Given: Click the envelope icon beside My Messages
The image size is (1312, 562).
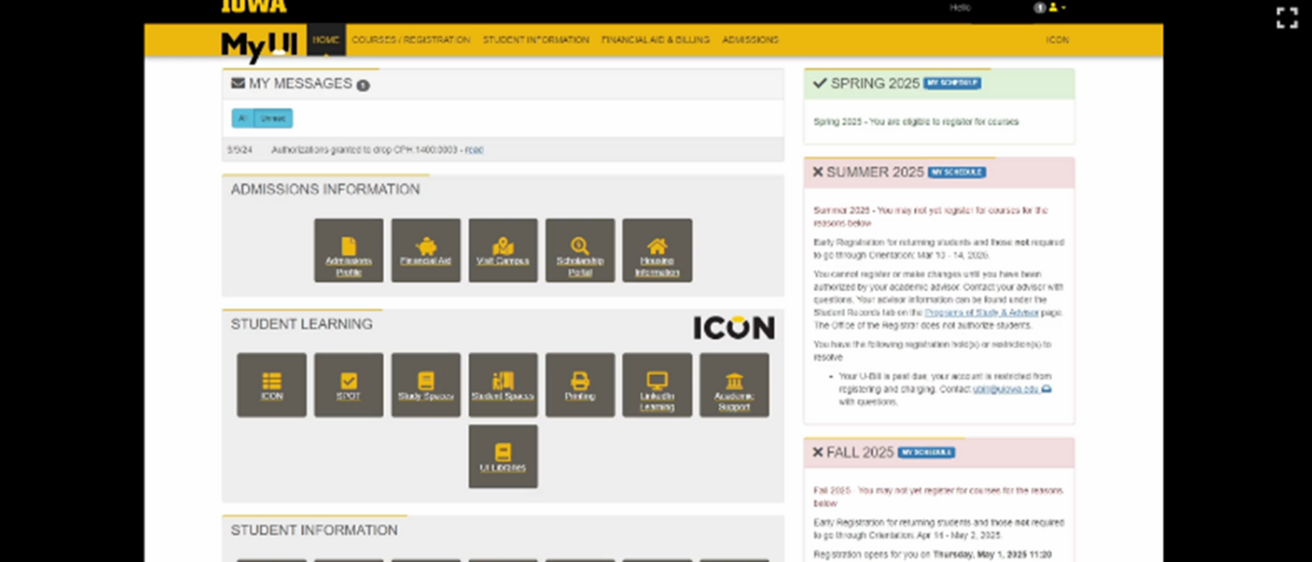Looking at the screenshot, I should (x=238, y=84).
